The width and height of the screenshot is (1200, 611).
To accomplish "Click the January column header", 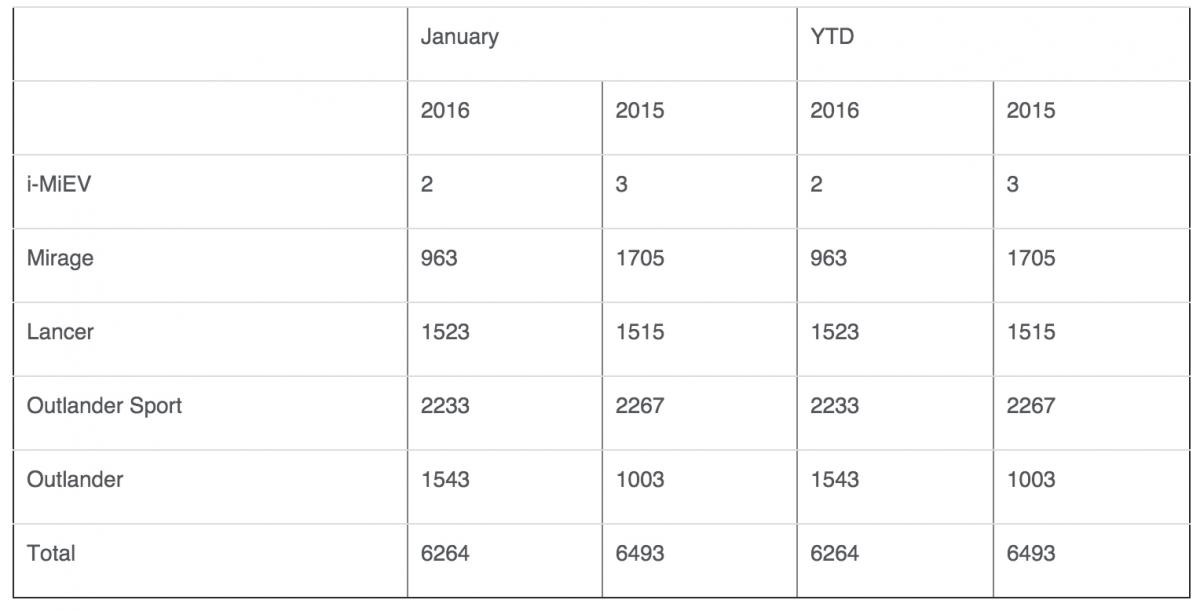I will click(459, 38).
